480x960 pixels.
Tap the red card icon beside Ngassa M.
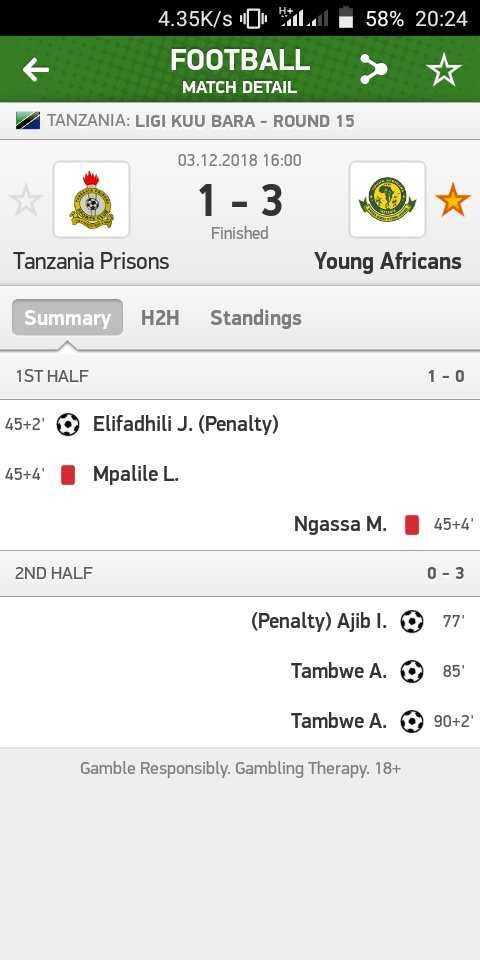[x=412, y=525]
